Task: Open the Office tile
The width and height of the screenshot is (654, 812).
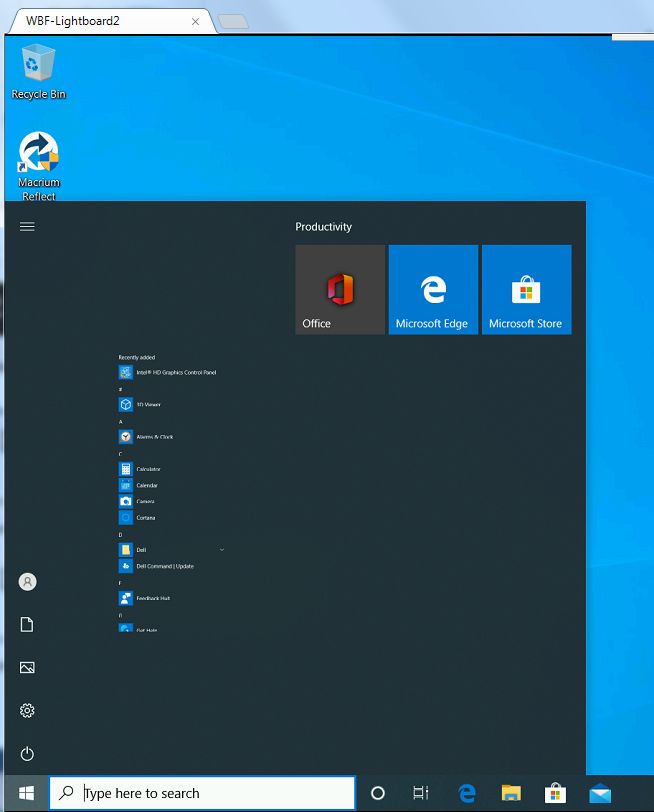Action: (x=340, y=289)
